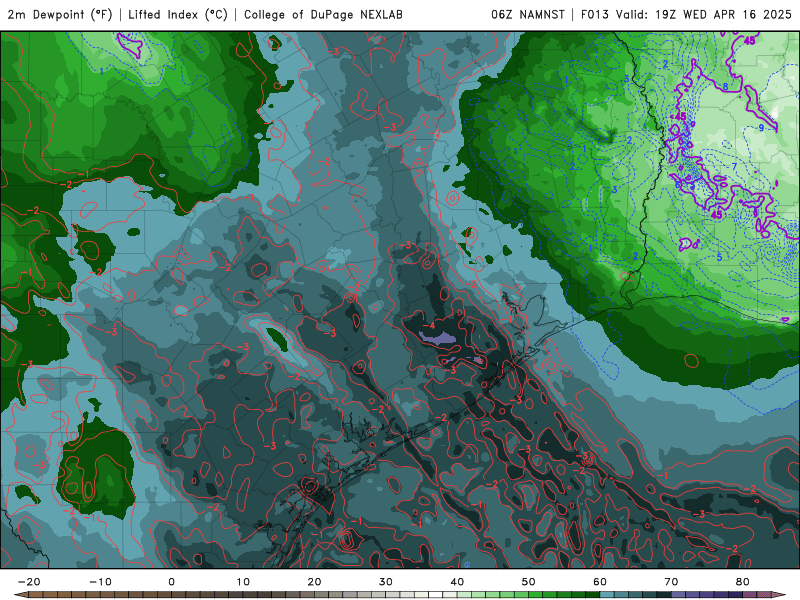The width and height of the screenshot is (800, 600).
Task: Click the 80 label on the color scale
Action: (743, 582)
